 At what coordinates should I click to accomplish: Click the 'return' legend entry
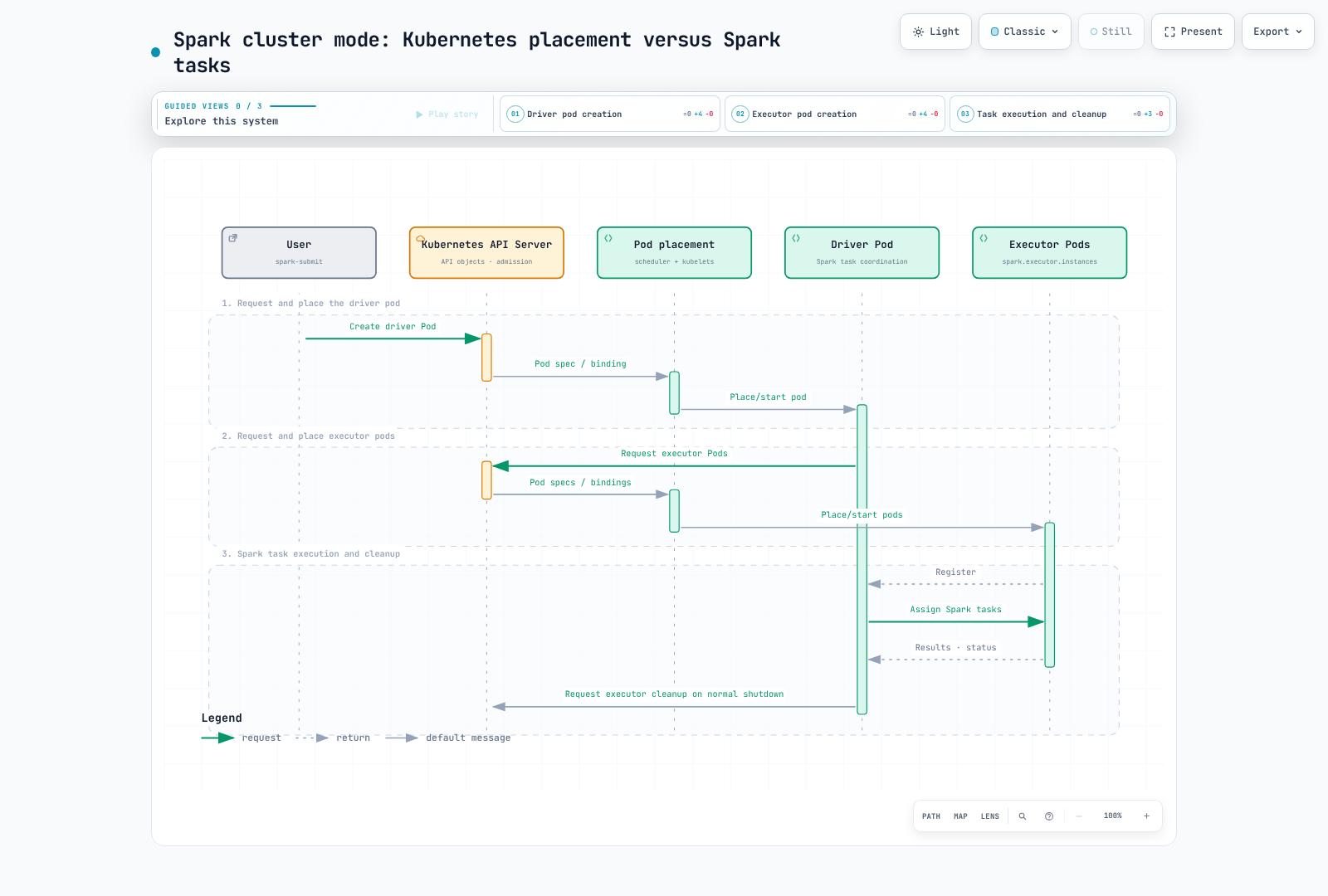(334, 738)
